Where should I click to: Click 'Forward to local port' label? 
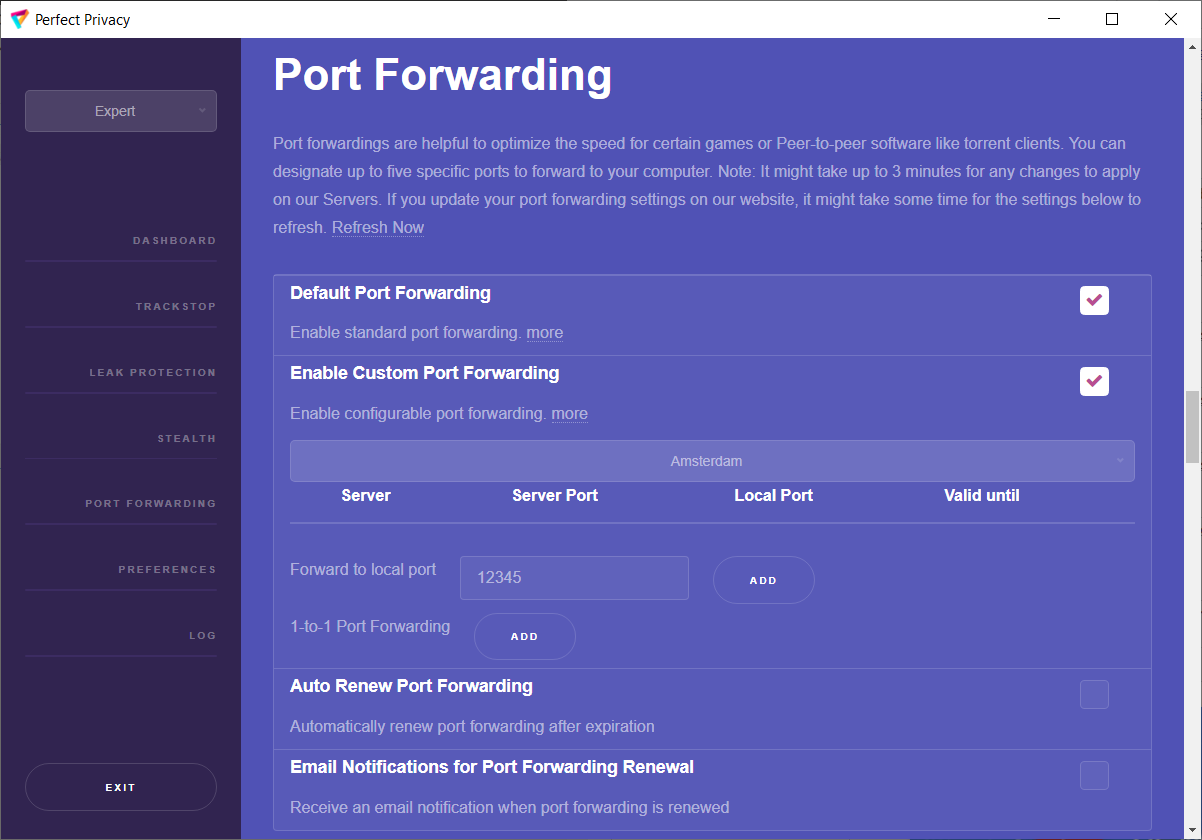(x=363, y=570)
